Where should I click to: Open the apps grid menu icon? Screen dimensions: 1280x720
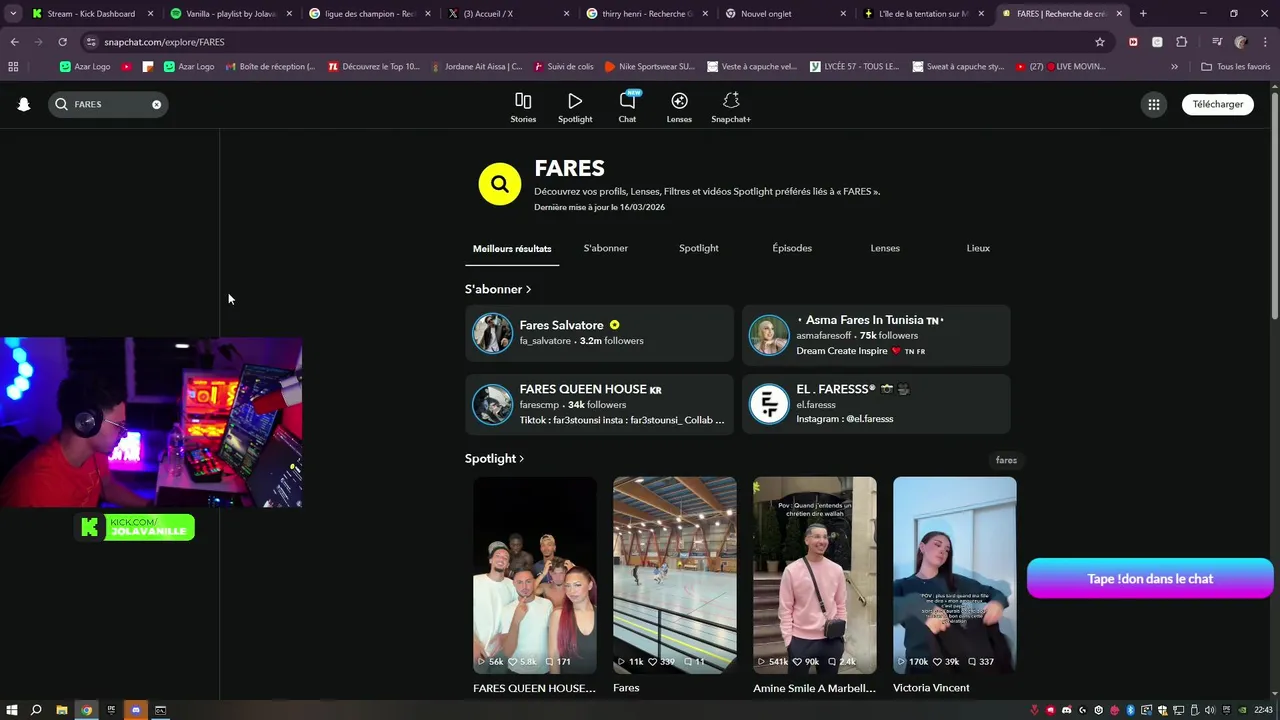(1154, 104)
